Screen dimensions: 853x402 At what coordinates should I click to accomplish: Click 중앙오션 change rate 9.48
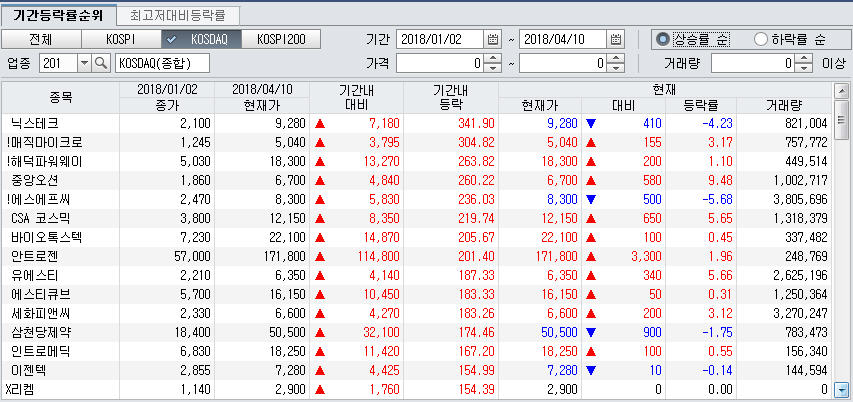721,180
